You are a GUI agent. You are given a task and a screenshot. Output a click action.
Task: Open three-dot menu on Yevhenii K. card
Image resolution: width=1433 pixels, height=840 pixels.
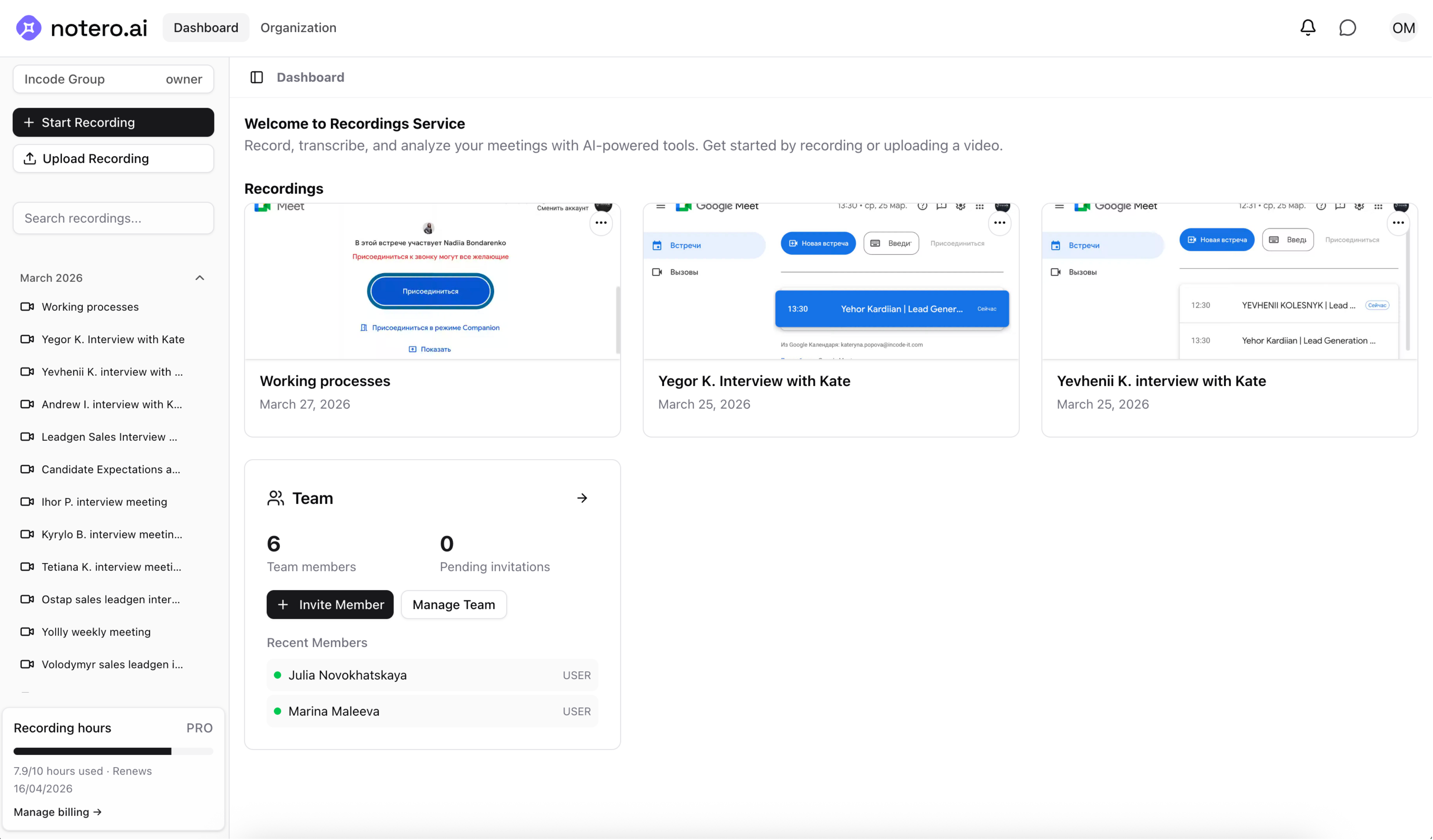coord(1398,223)
